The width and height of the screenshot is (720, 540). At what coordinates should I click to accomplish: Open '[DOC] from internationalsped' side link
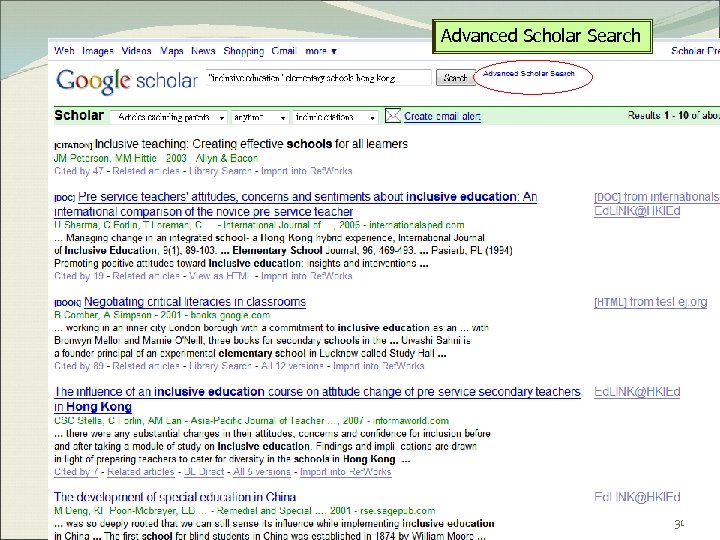pyautogui.click(x=657, y=197)
